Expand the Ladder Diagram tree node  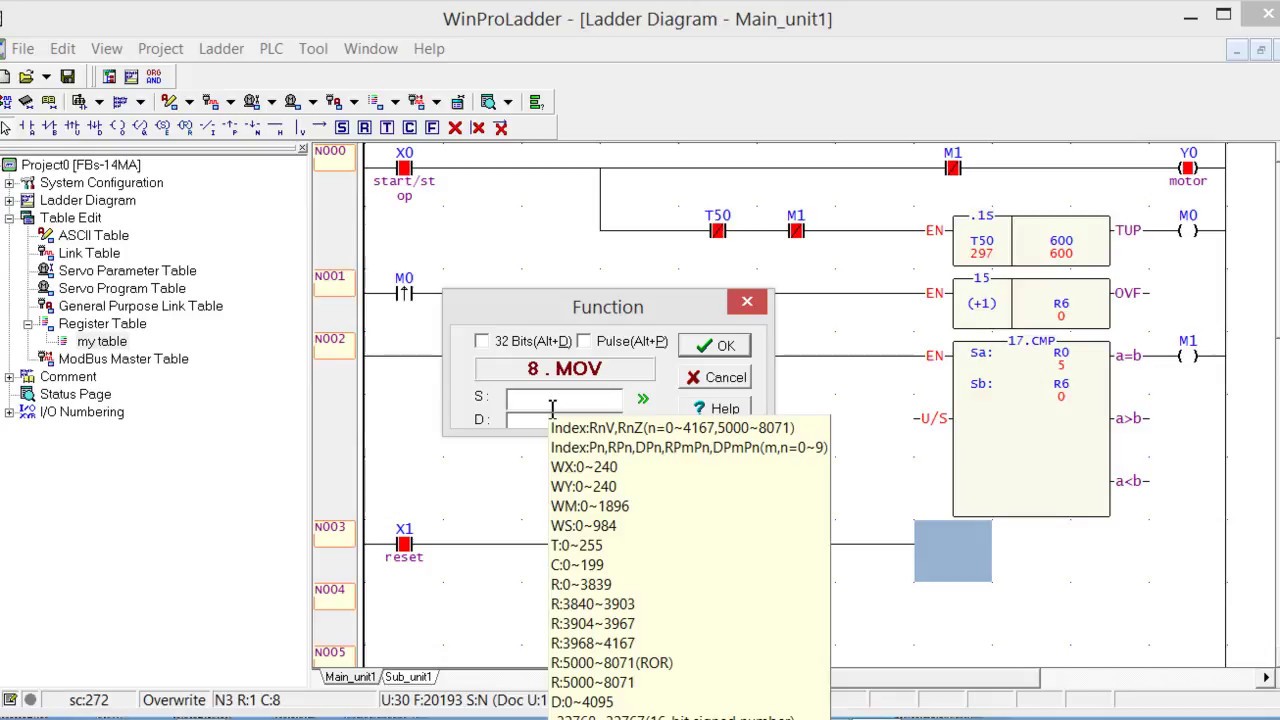10,200
